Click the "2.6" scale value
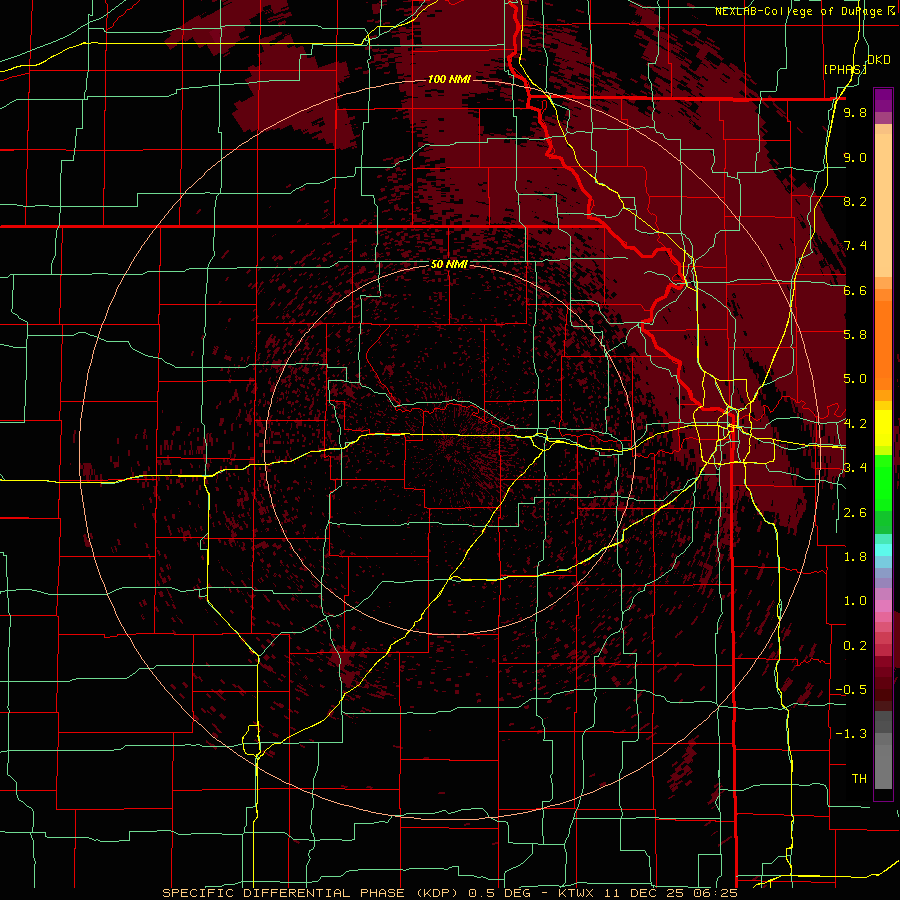900x900 pixels. point(855,513)
